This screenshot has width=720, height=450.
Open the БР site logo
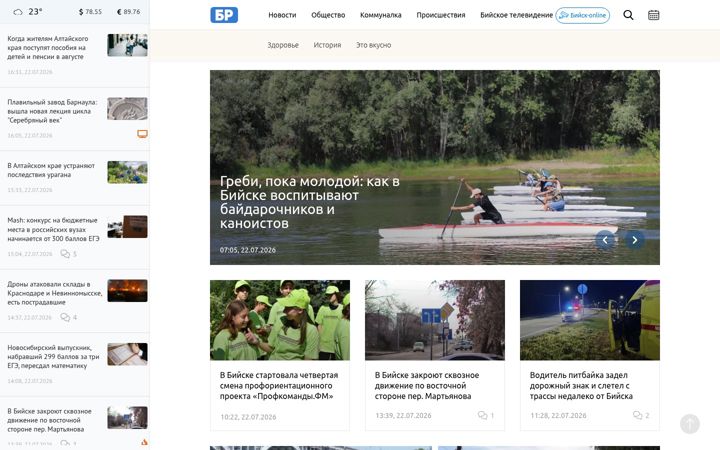(224, 15)
